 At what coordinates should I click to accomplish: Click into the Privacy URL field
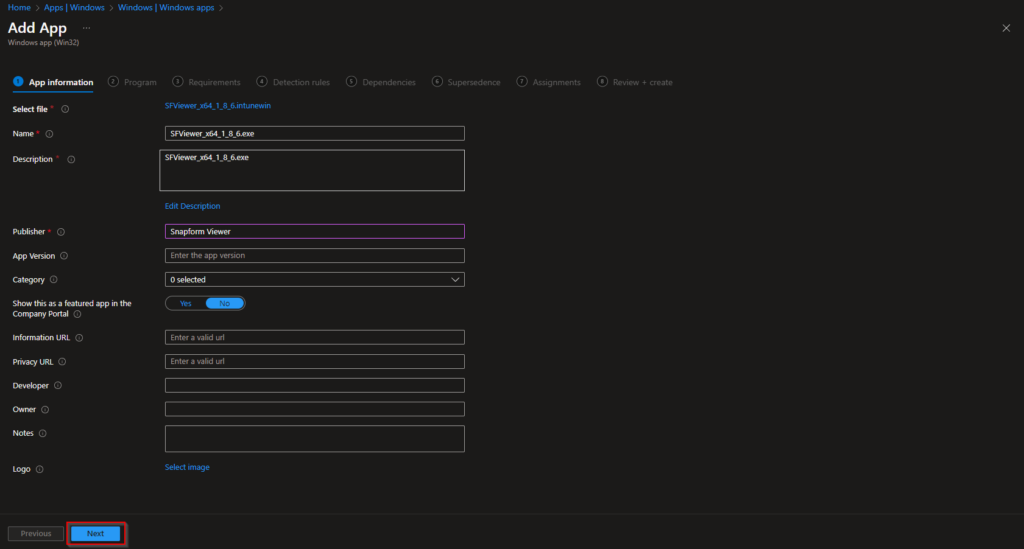point(315,361)
